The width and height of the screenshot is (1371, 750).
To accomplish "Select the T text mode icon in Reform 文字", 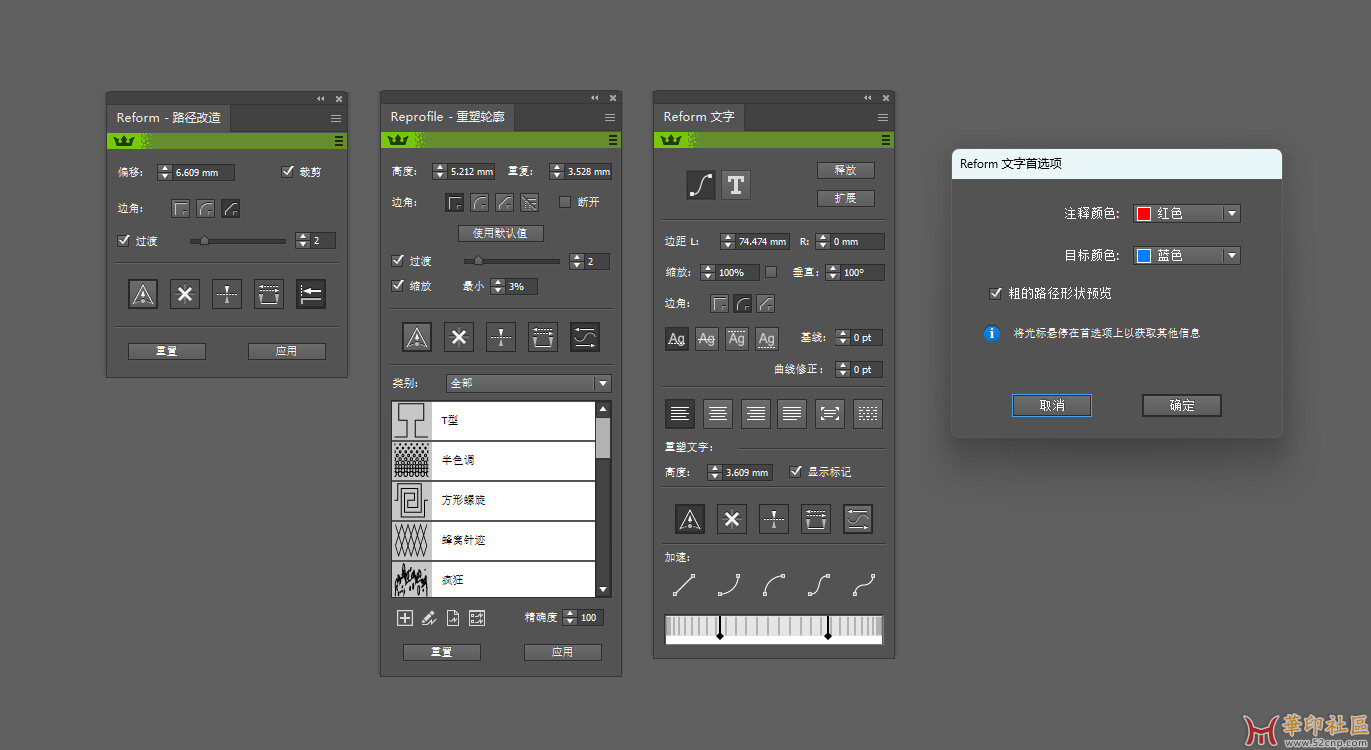I will (x=736, y=184).
